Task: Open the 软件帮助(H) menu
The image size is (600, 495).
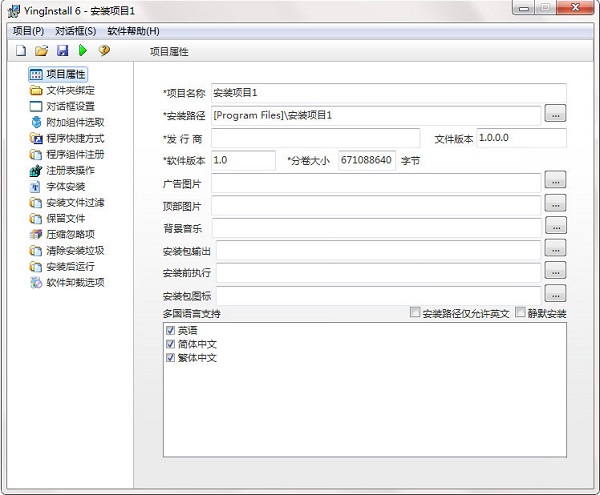Action: pyautogui.click(x=133, y=31)
